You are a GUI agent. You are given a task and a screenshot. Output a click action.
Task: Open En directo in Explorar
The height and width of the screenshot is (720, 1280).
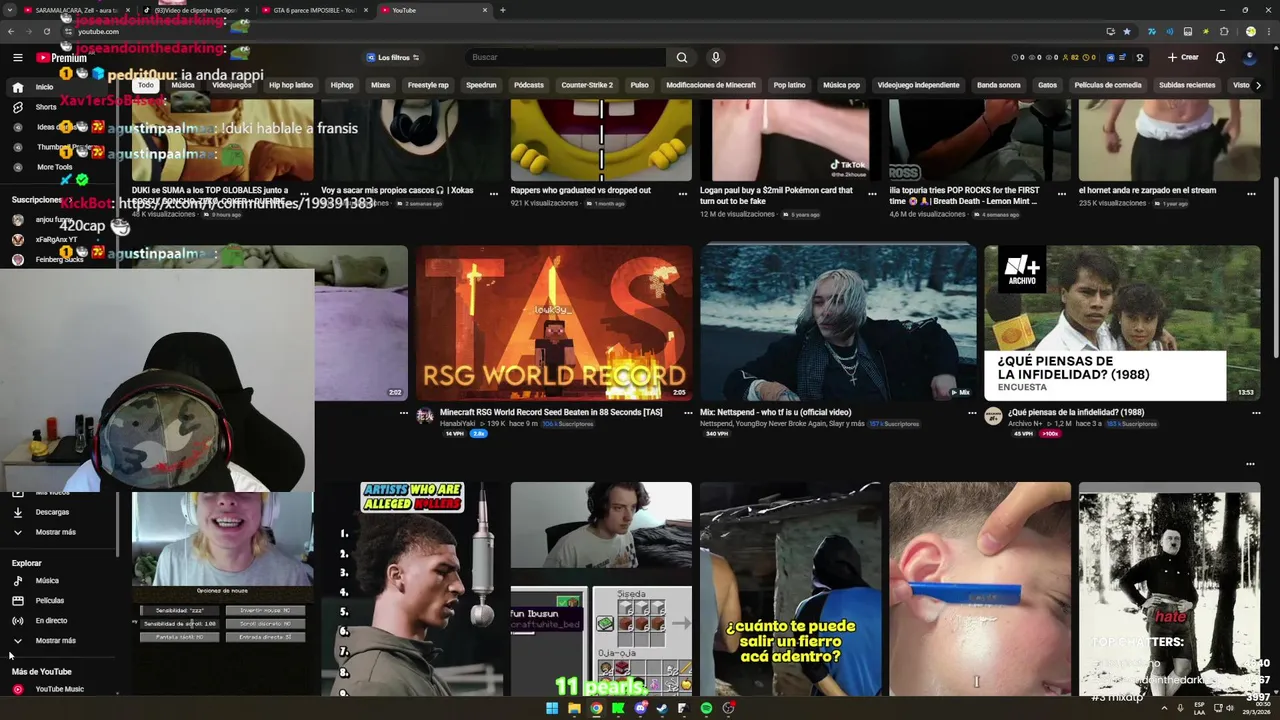click(x=51, y=621)
